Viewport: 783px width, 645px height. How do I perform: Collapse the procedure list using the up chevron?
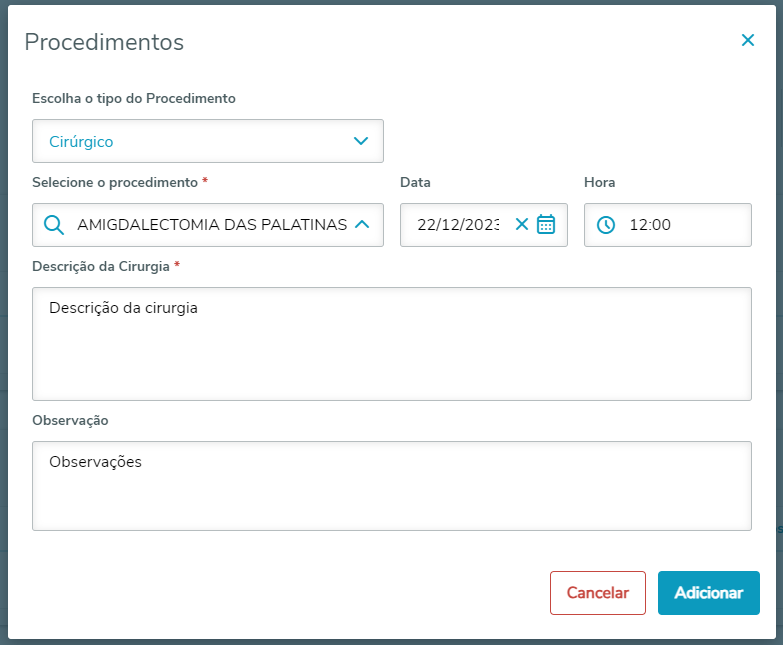click(362, 225)
